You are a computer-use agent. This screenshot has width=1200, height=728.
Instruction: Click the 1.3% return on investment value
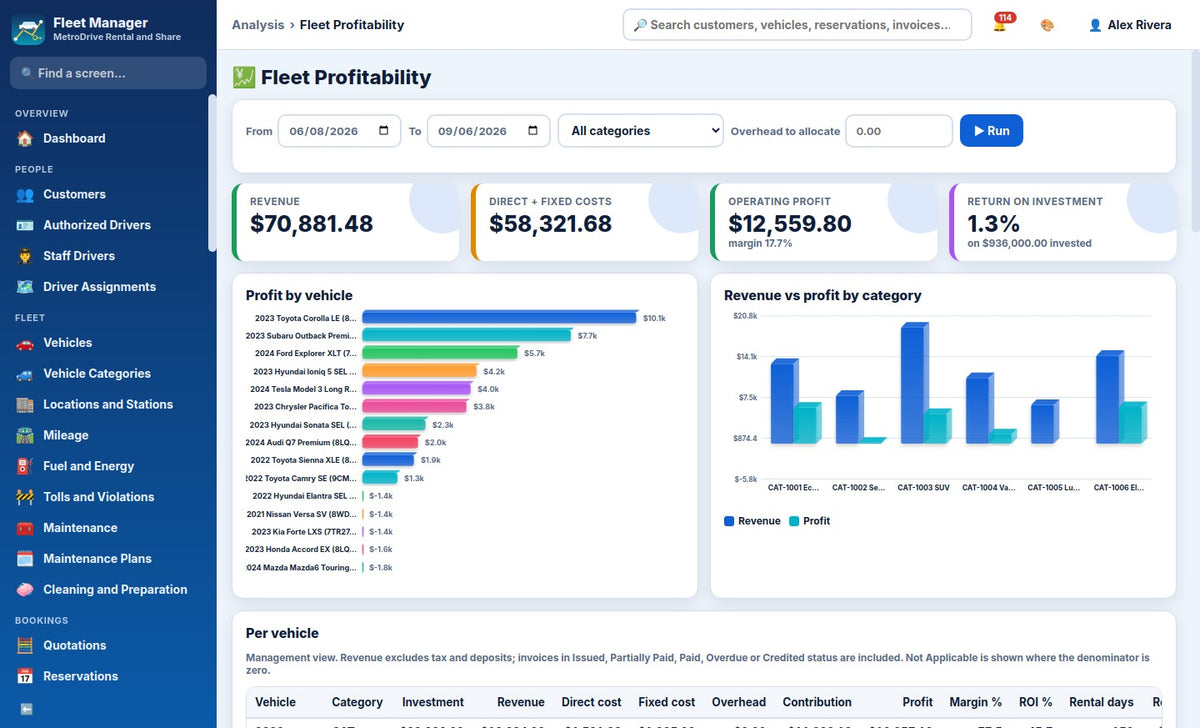point(994,224)
